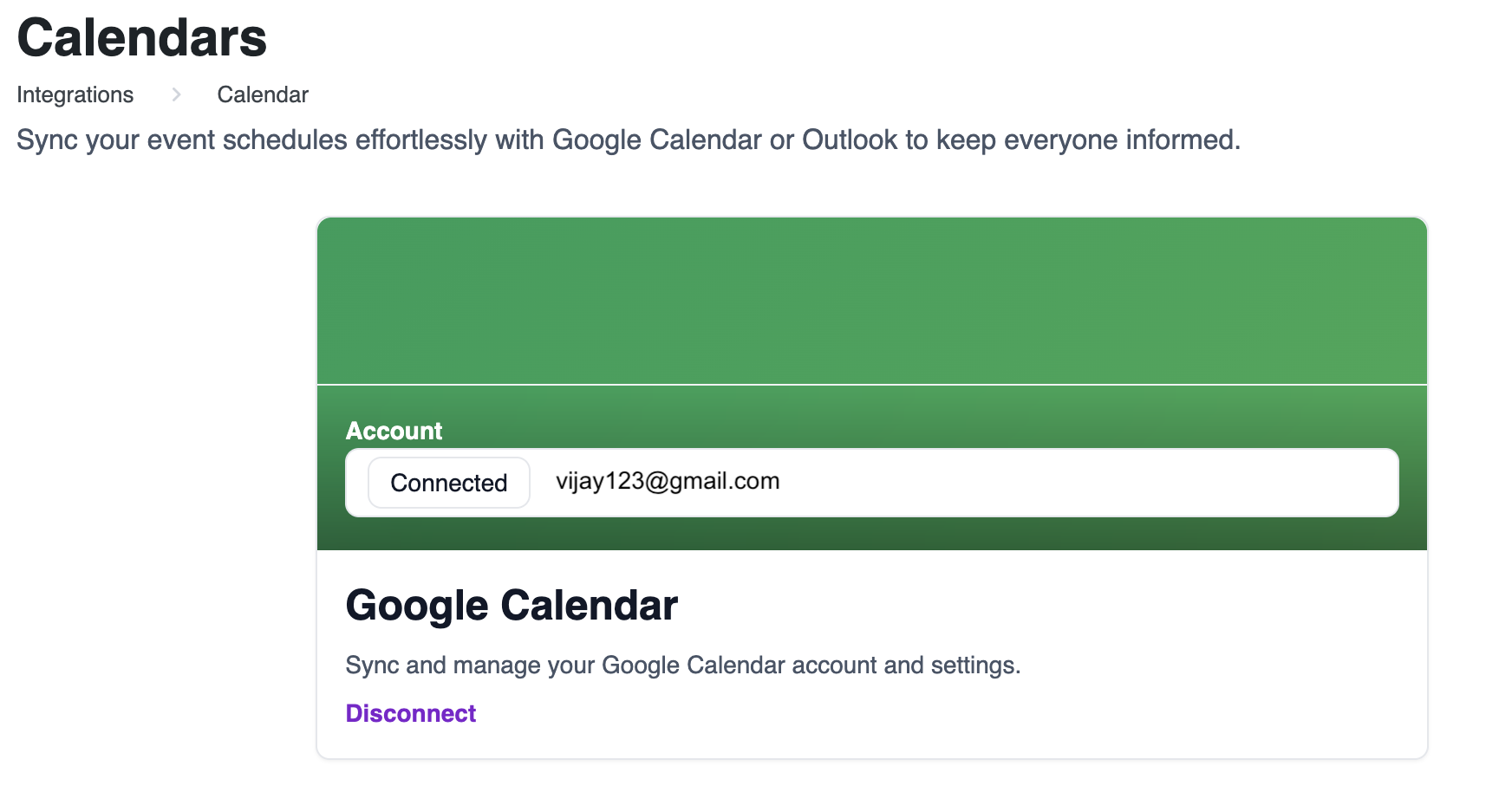The width and height of the screenshot is (1512, 792).
Task: Click the Connected status badge
Action: click(448, 483)
